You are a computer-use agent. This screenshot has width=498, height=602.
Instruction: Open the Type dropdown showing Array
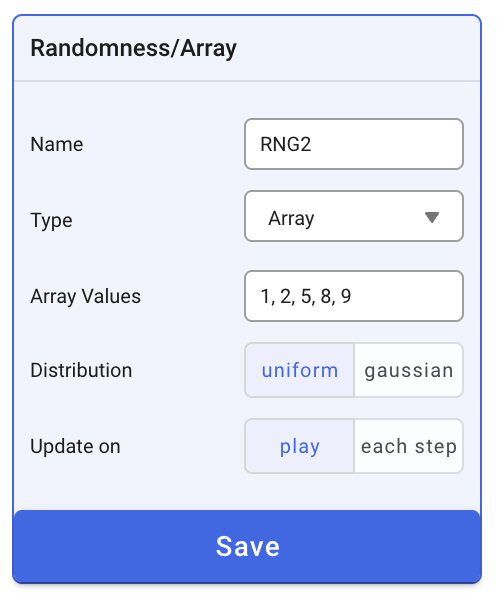pos(354,216)
